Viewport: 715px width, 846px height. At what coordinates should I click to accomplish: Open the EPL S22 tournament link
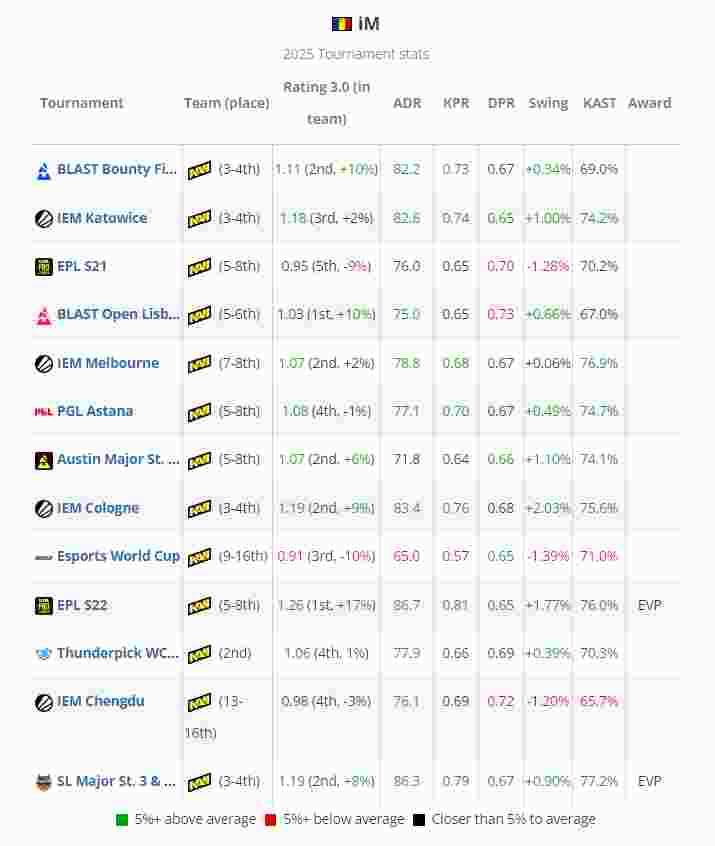[82, 605]
